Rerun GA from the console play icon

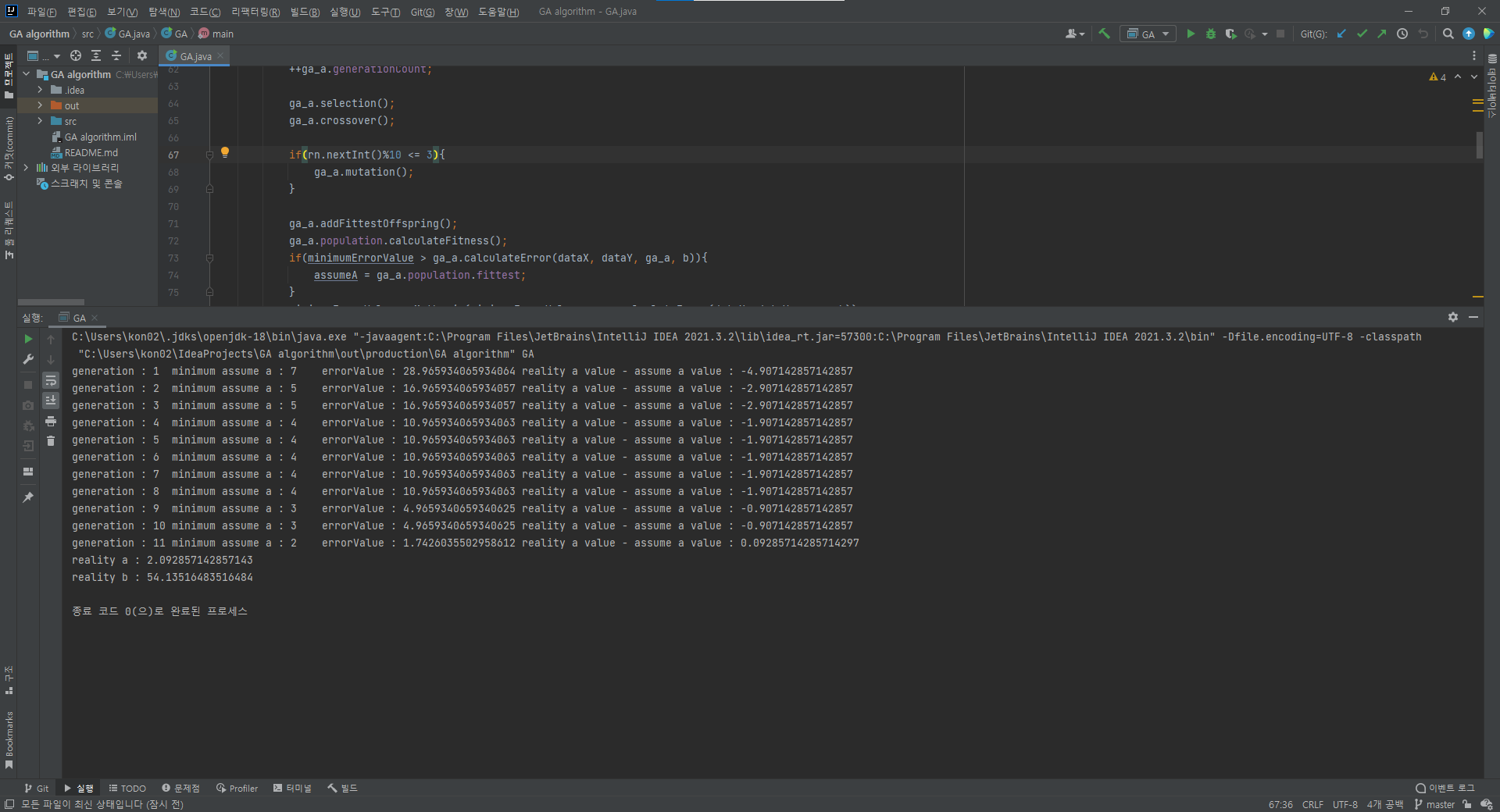(28, 339)
